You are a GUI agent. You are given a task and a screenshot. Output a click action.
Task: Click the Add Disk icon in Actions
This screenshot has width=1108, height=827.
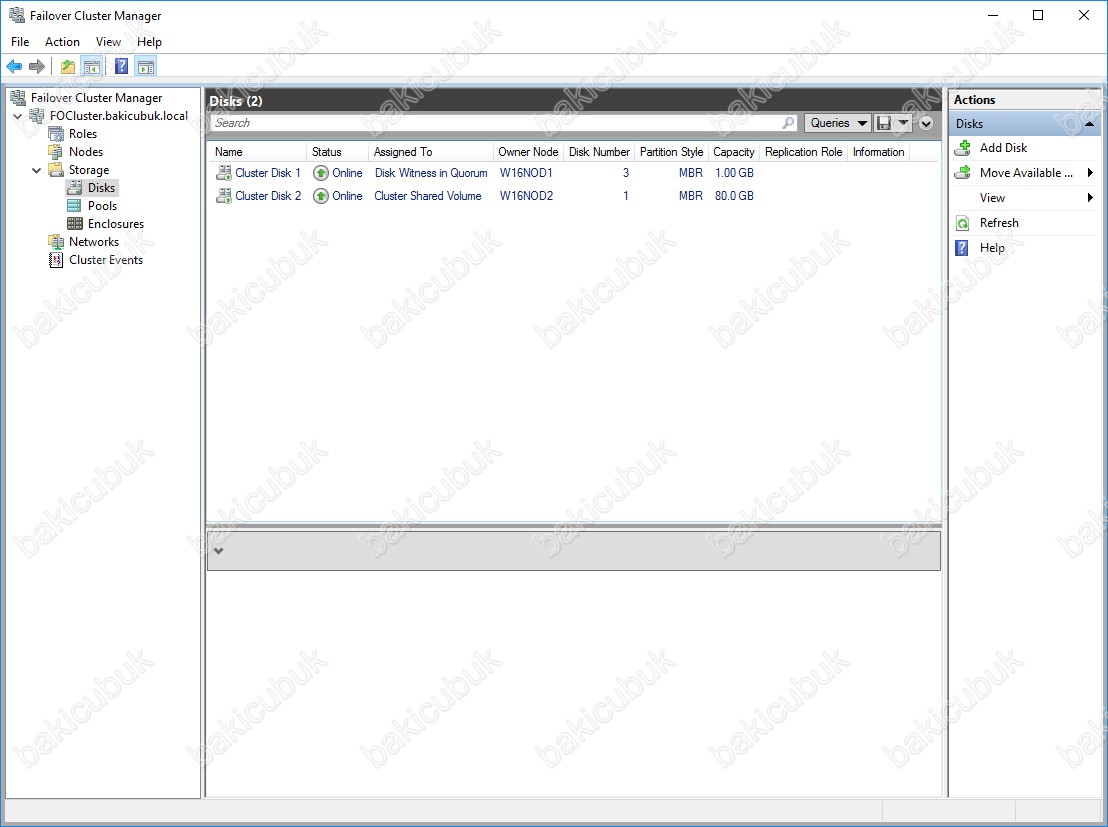click(x=962, y=148)
